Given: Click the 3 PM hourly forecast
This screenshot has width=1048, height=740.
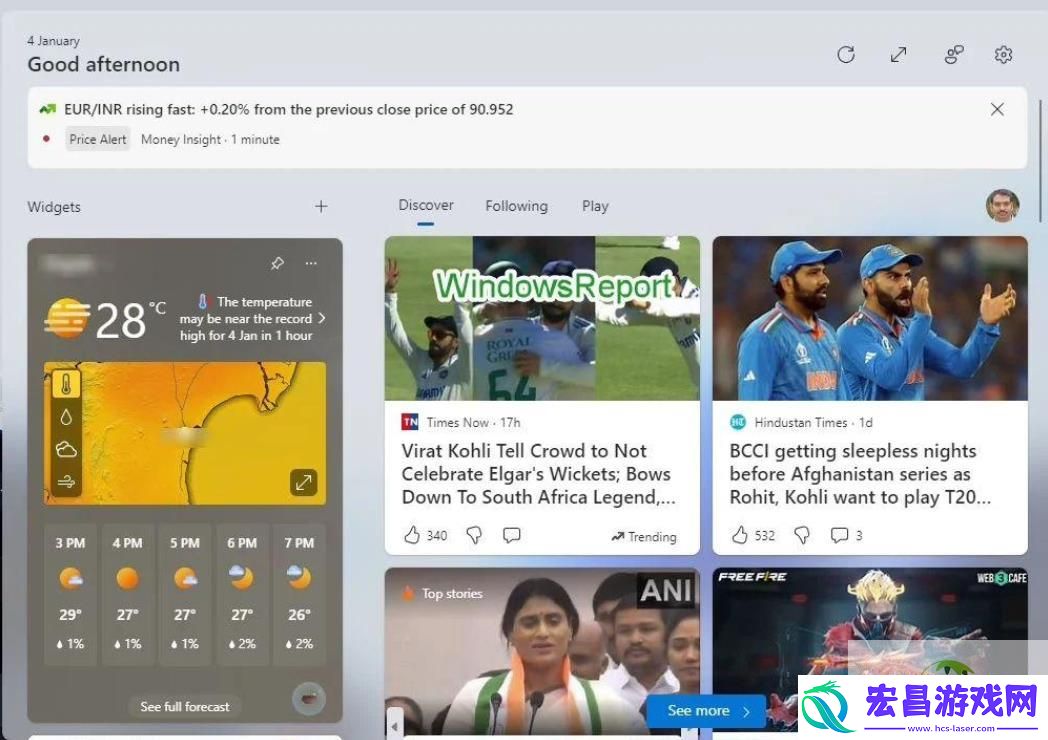Looking at the screenshot, I should tap(70, 594).
